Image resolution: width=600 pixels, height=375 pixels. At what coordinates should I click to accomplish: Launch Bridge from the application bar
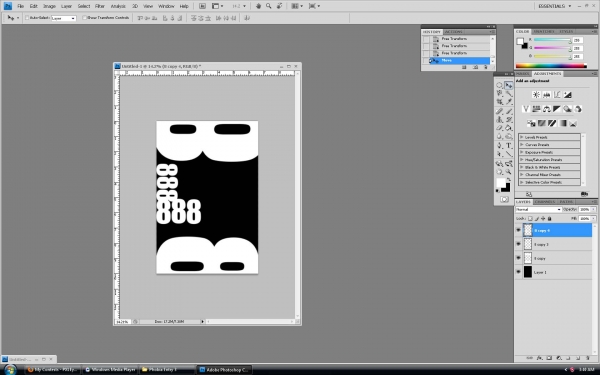point(202,6)
